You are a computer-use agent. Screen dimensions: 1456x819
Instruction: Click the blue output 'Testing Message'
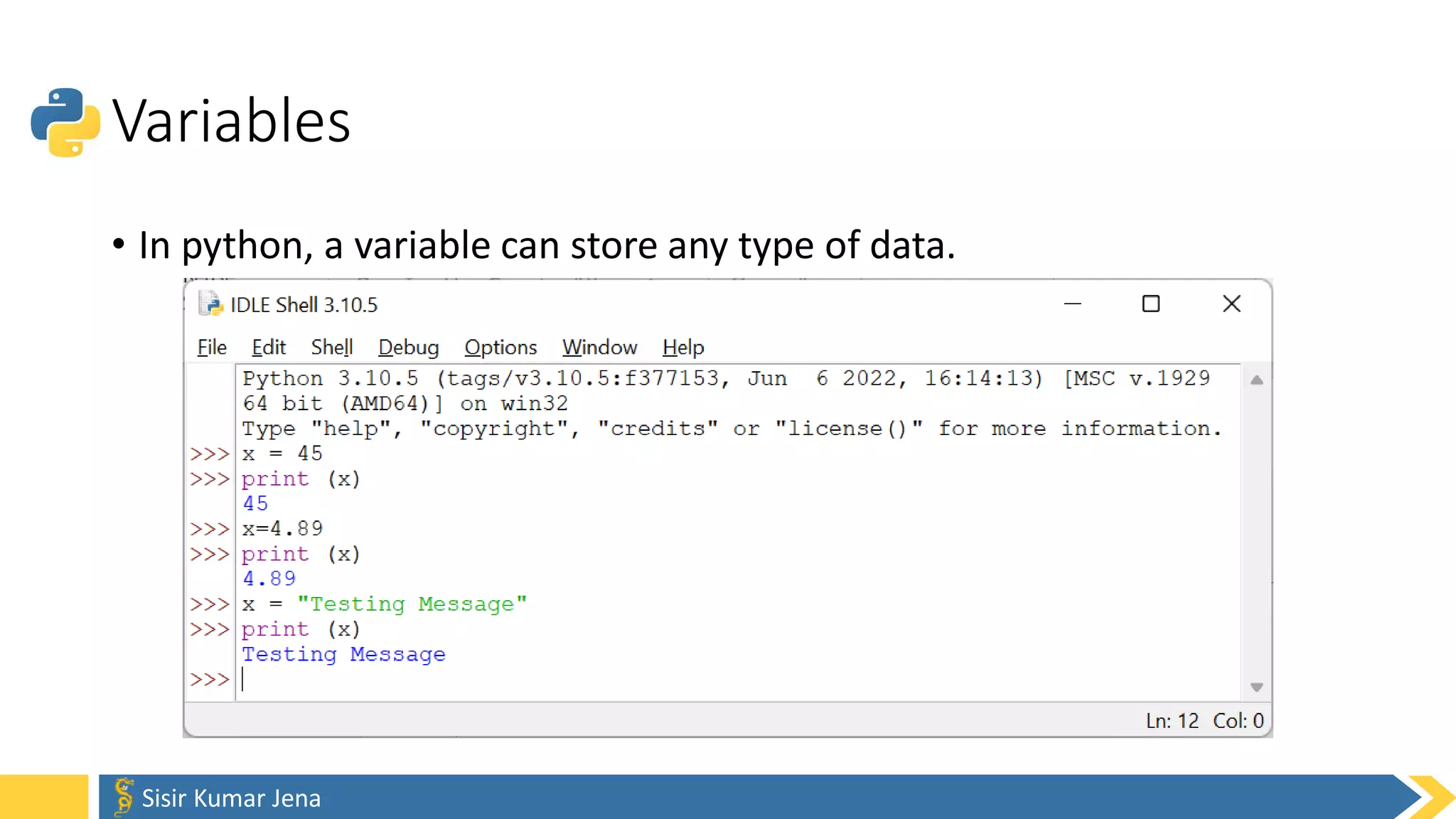coord(343,655)
